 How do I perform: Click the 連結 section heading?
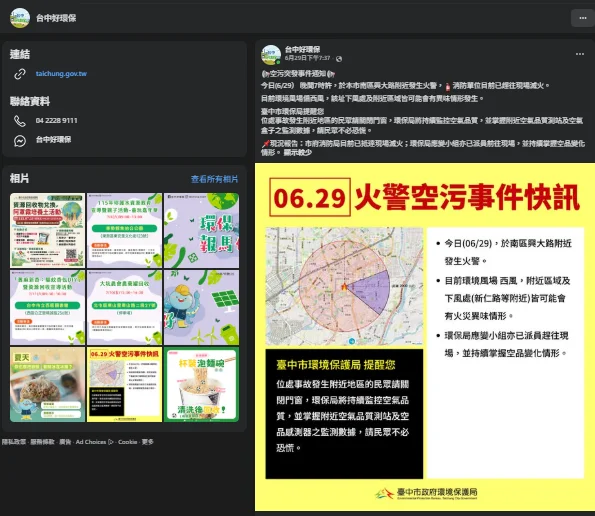[x=20, y=54]
